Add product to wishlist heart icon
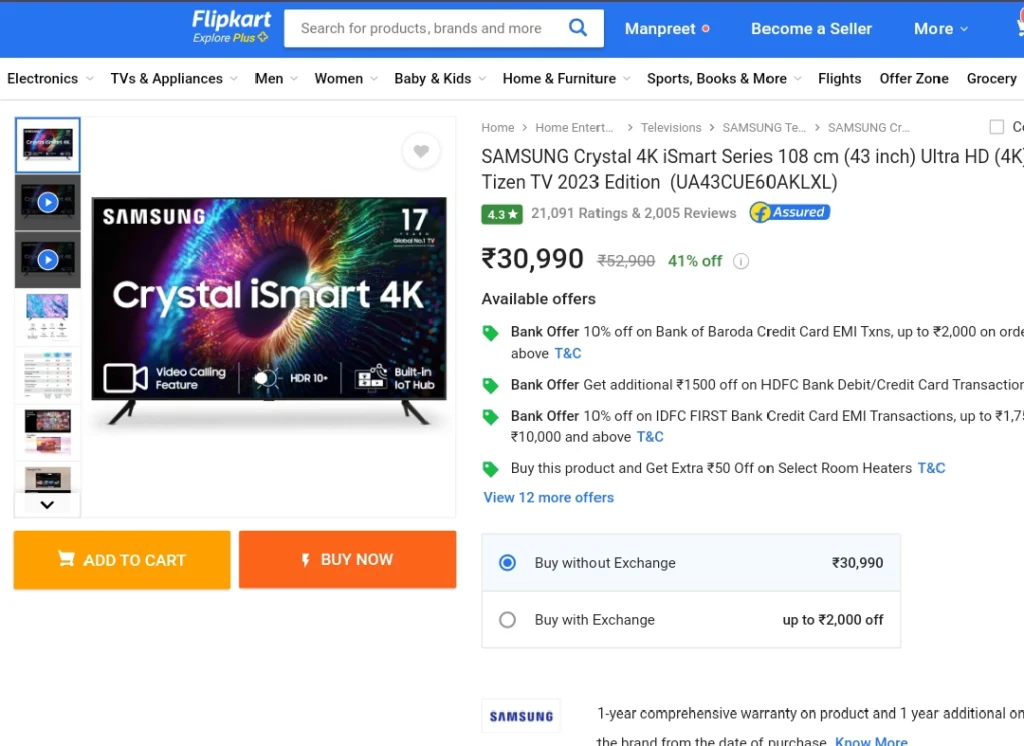This screenshot has width=1024, height=746. coord(421,151)
